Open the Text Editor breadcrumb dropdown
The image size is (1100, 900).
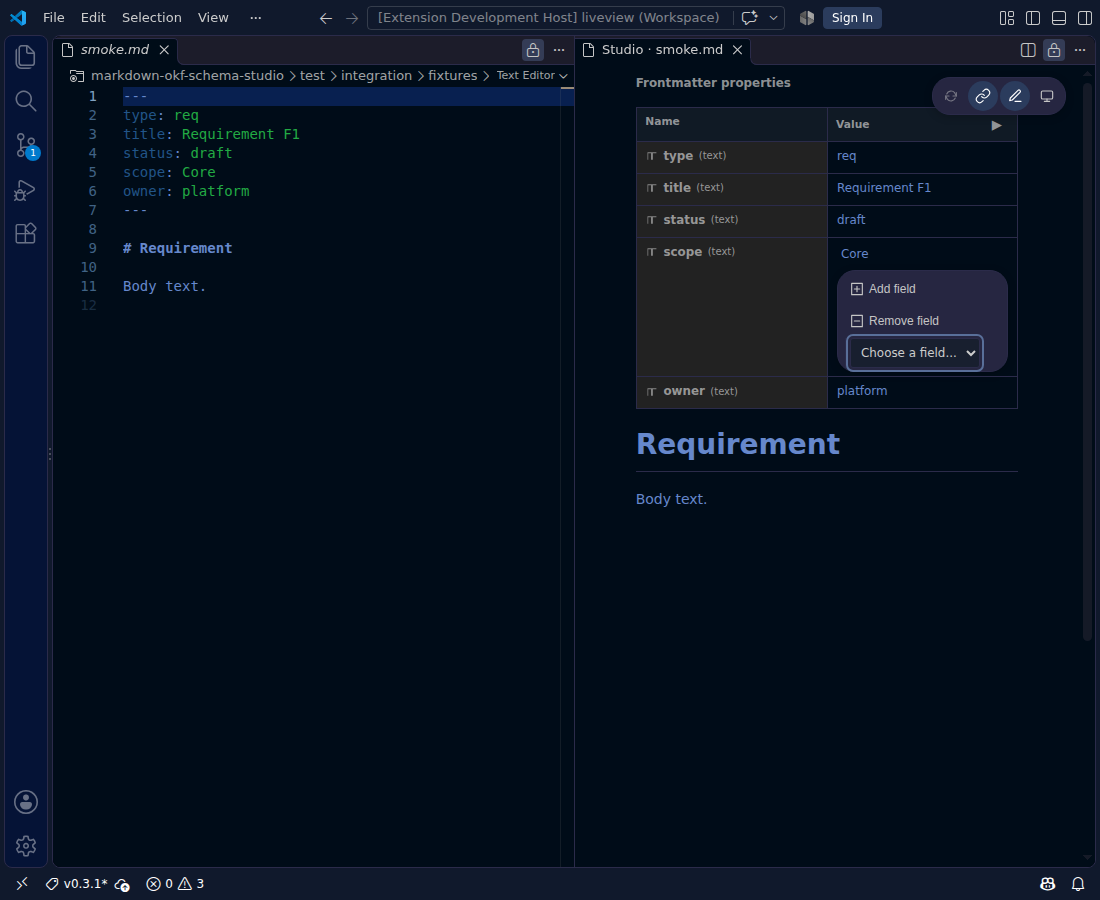click(532, 75)
